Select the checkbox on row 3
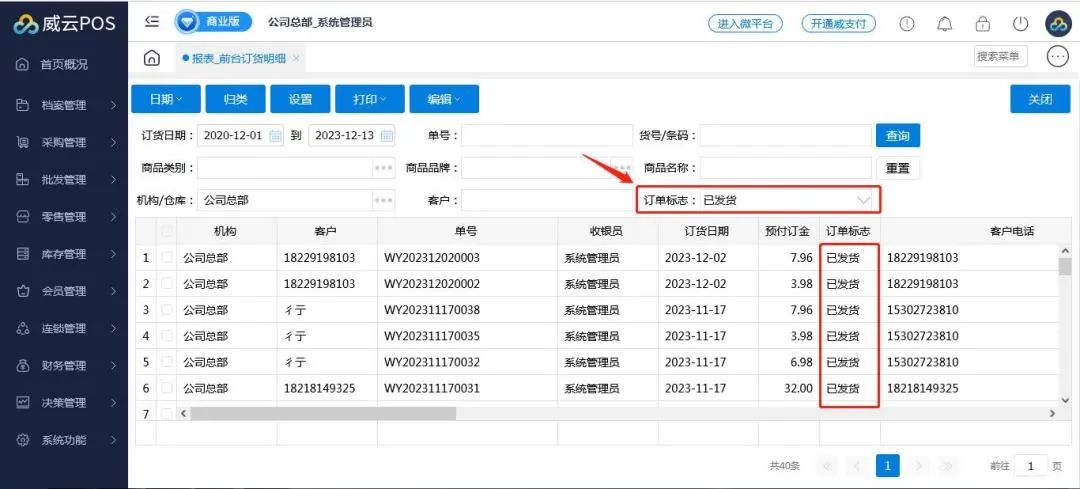The image size is (1080, 489). tap(167, 310)
